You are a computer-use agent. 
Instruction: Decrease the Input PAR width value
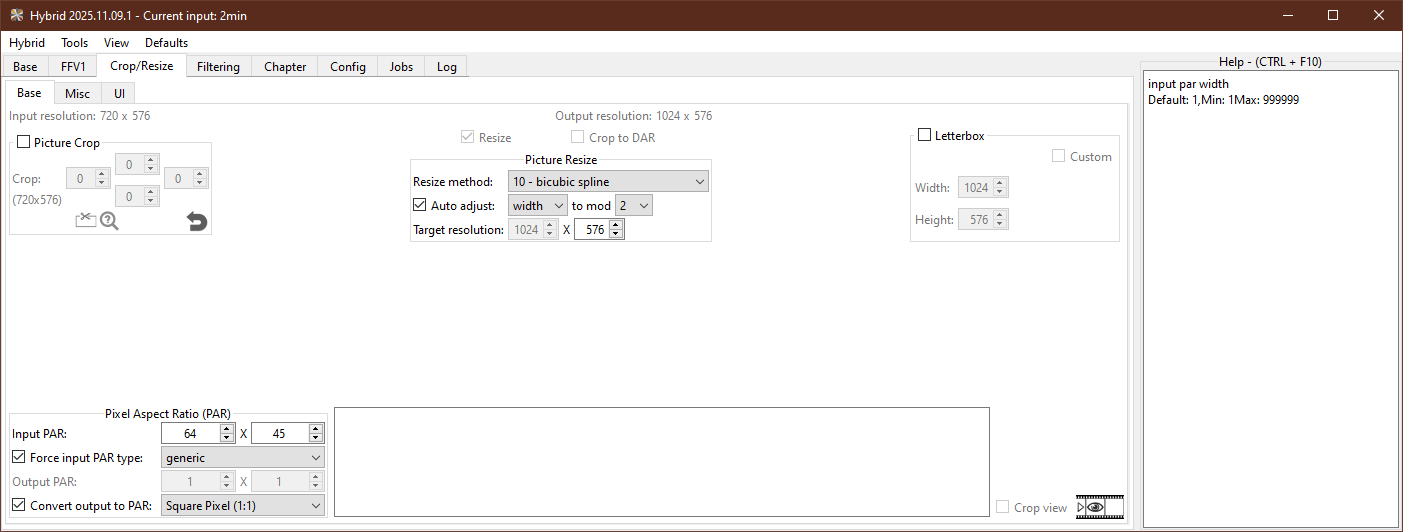[226, 438]
